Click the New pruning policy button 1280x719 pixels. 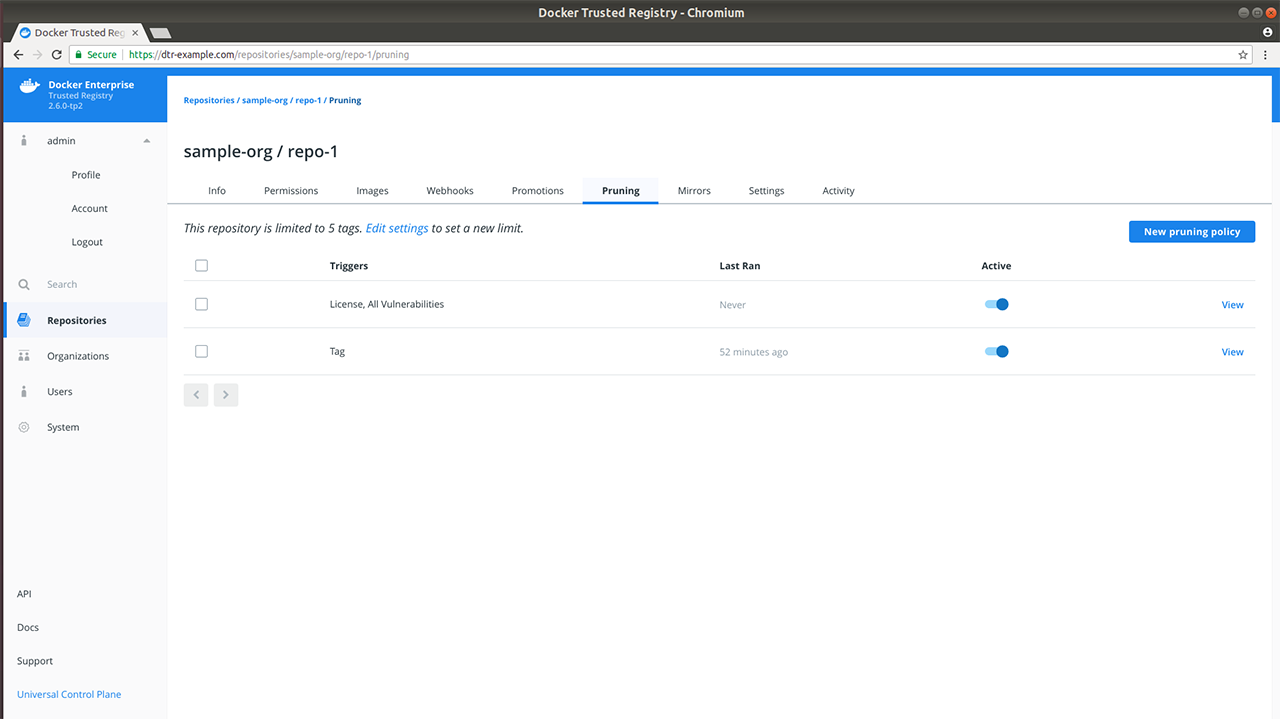pyautogui.click(x=1191, y=232)
